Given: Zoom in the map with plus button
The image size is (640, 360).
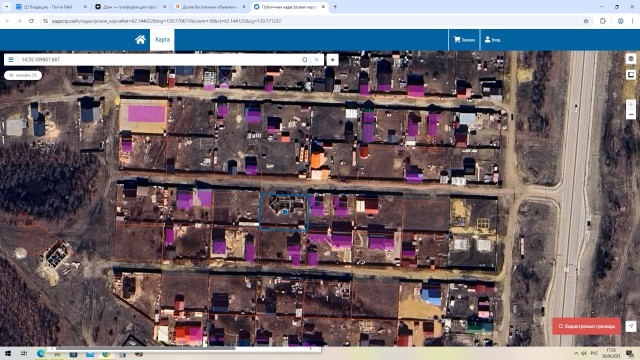Looking at the screenshot, I should 631,104.
